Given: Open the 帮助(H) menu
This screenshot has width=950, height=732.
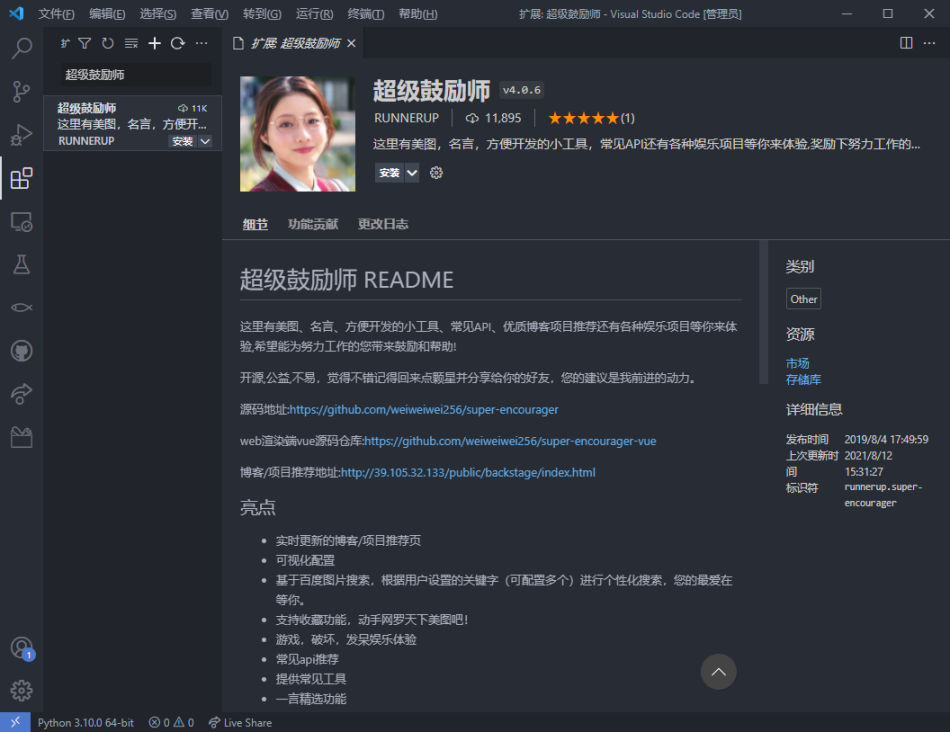Looking at the screenshot, I should (418, 14).
